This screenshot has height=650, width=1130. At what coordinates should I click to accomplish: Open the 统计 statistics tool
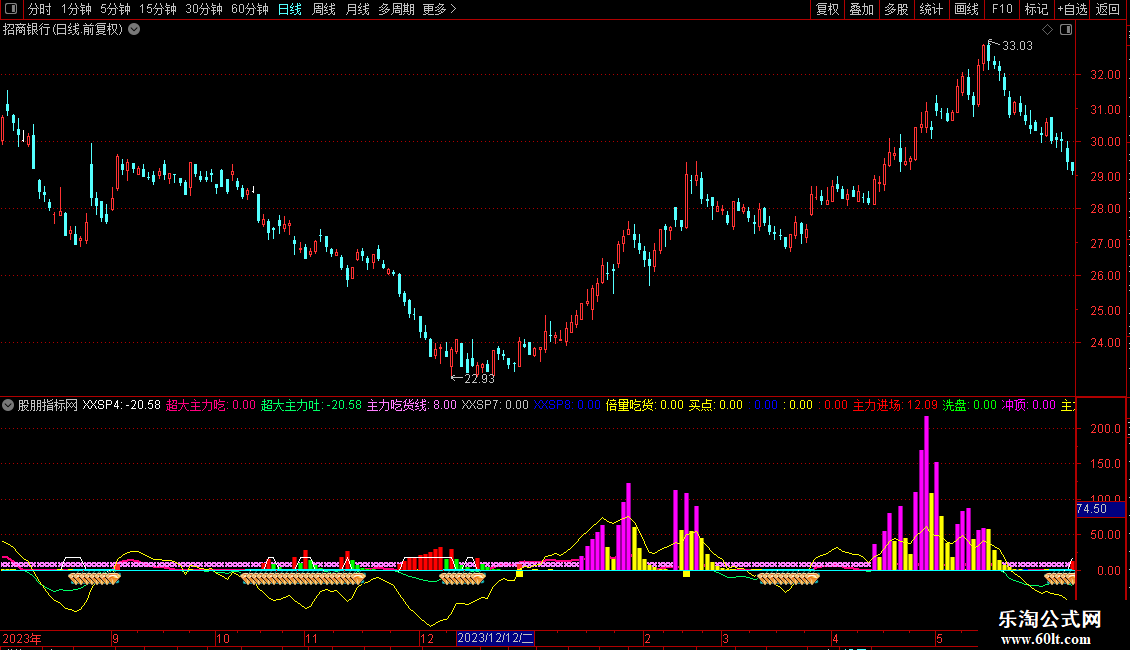point(931,10)
